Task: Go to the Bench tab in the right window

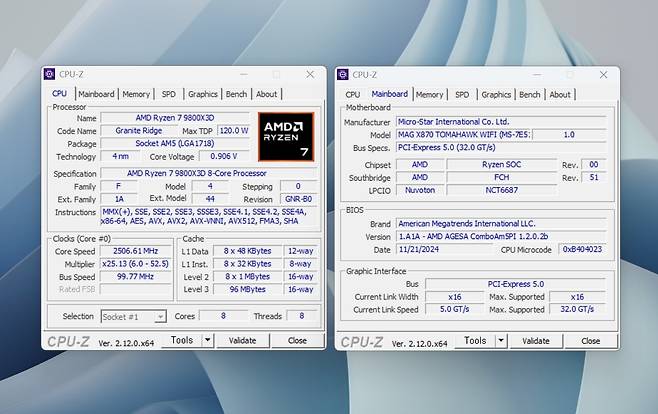Action: click(529, 95)
